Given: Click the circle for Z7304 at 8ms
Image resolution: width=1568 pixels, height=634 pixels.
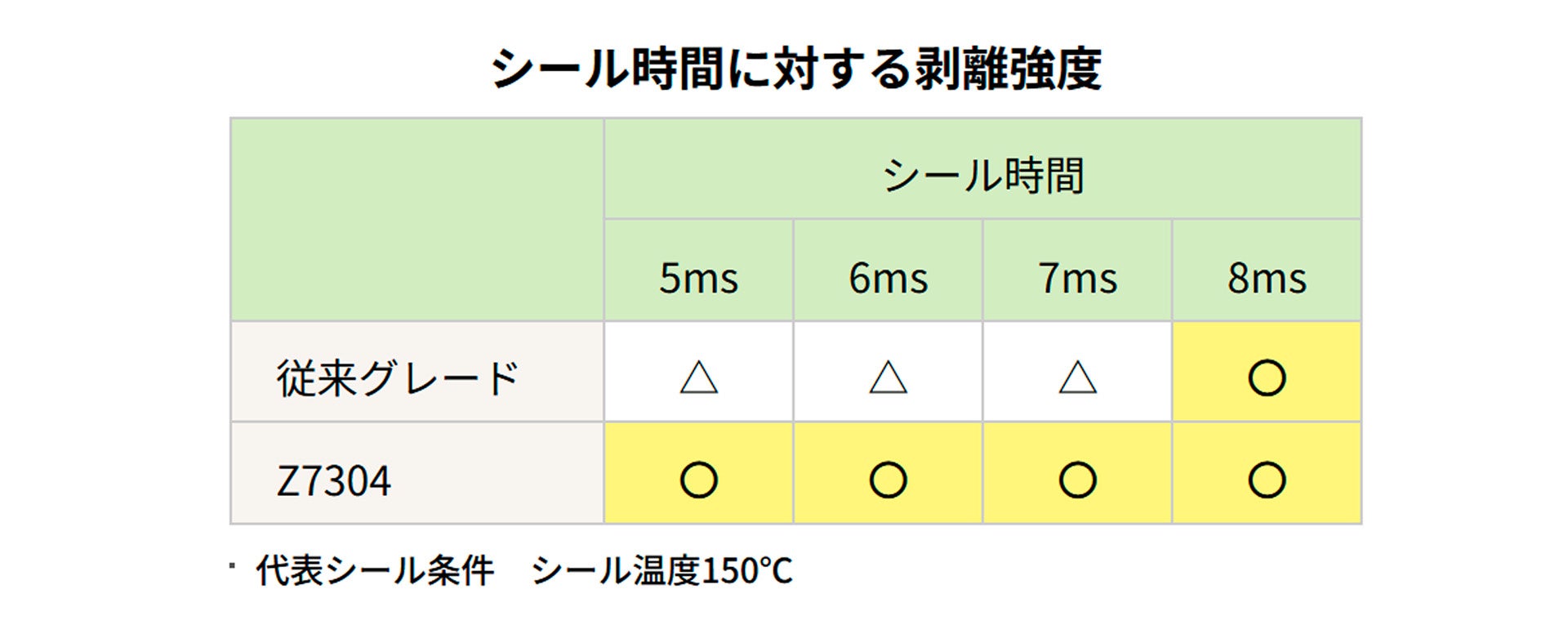Looking at the screenshot, I should point(1267,480).
